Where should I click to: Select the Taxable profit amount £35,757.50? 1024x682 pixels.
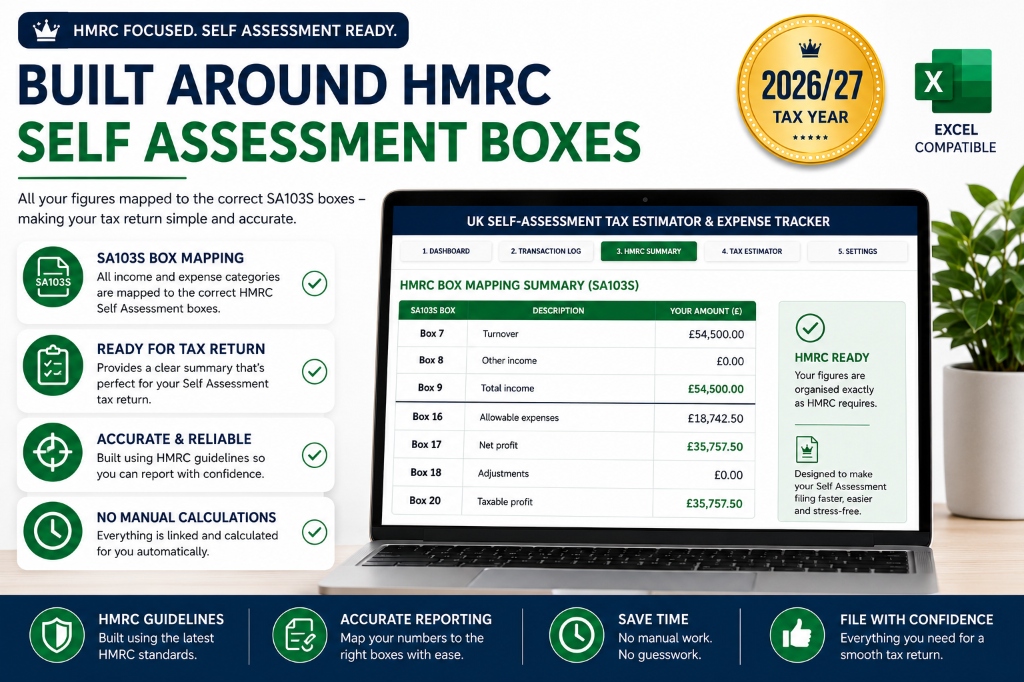[714, 504]
